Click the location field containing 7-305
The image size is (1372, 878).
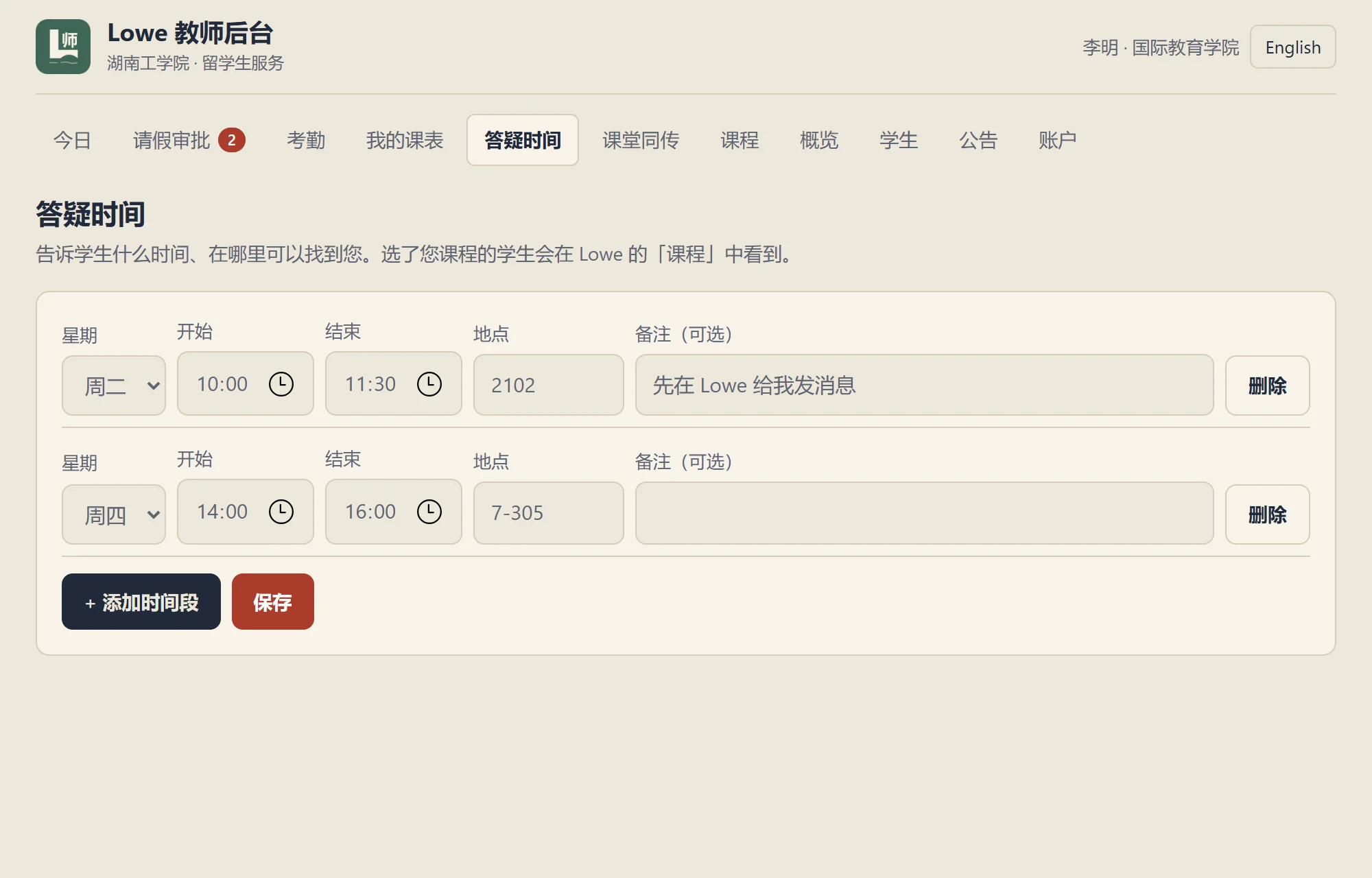point(549,513)
